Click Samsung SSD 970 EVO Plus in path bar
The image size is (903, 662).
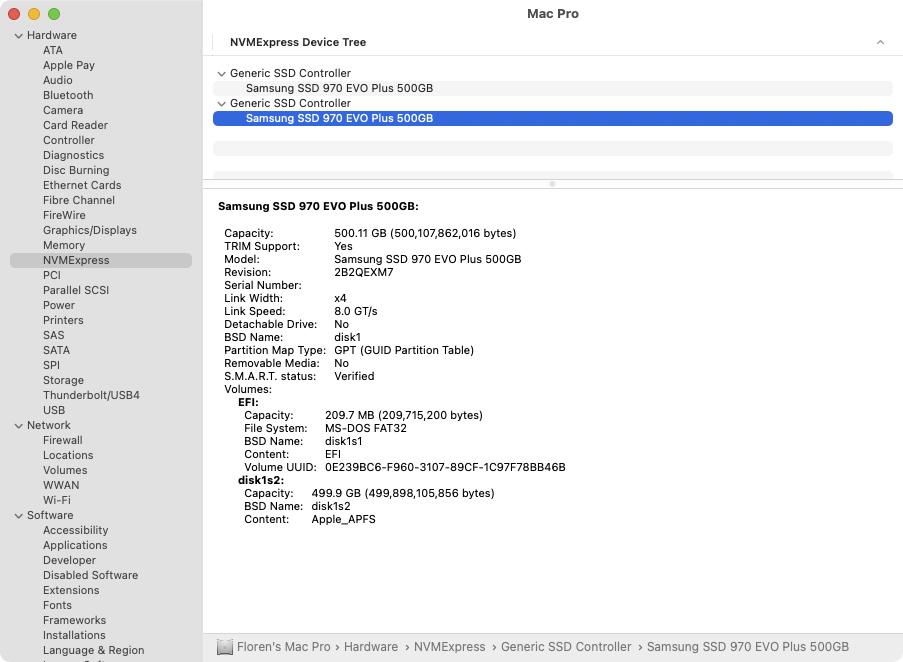[748, 646]
